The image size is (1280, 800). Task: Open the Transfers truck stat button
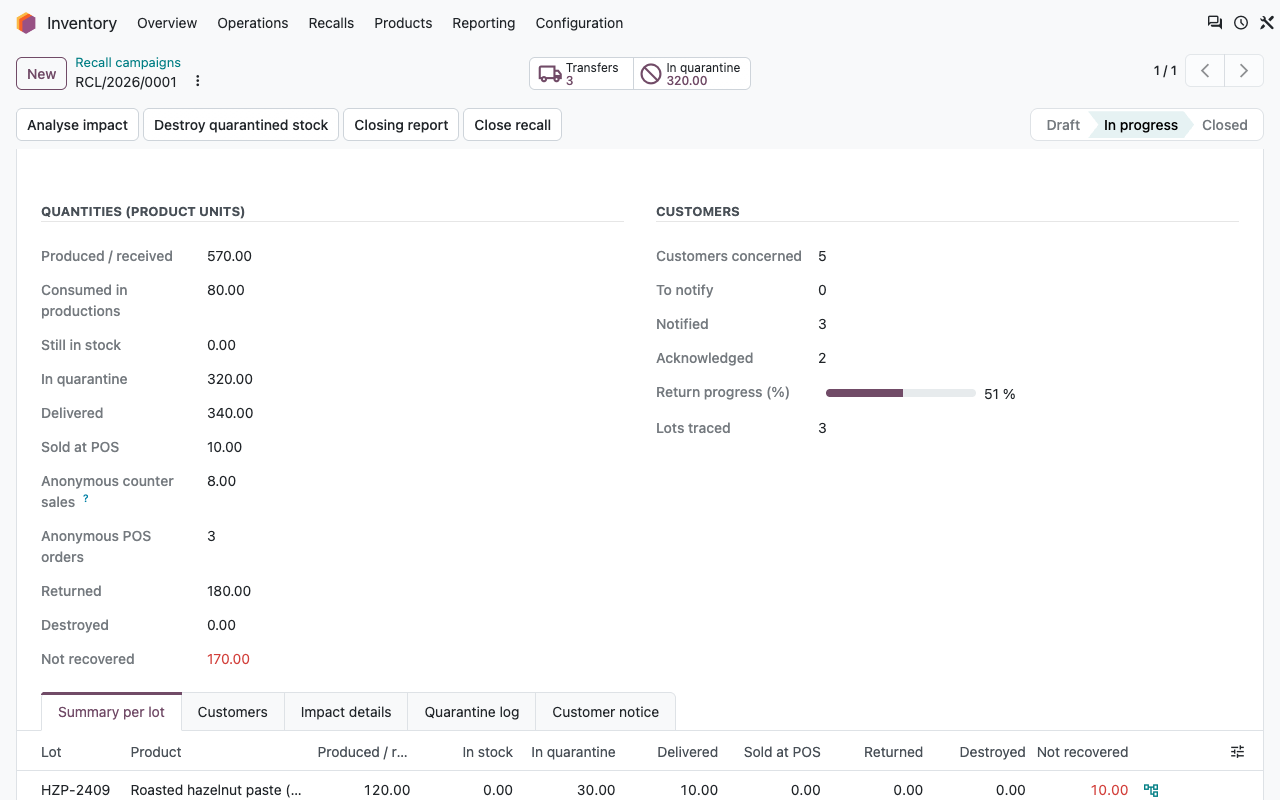[x=581, y=74]
